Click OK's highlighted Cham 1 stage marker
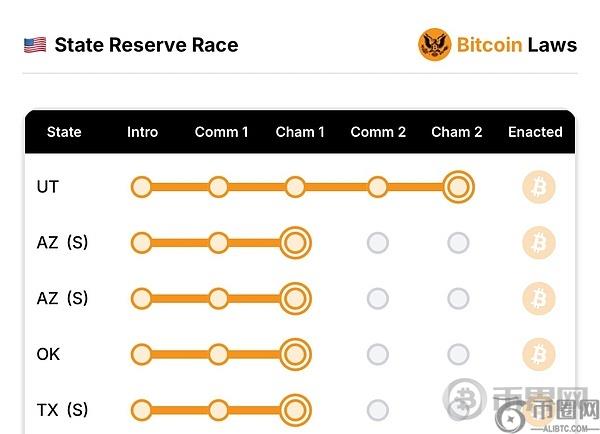Screen dimensions: 600x434 [x=295, y=354]
